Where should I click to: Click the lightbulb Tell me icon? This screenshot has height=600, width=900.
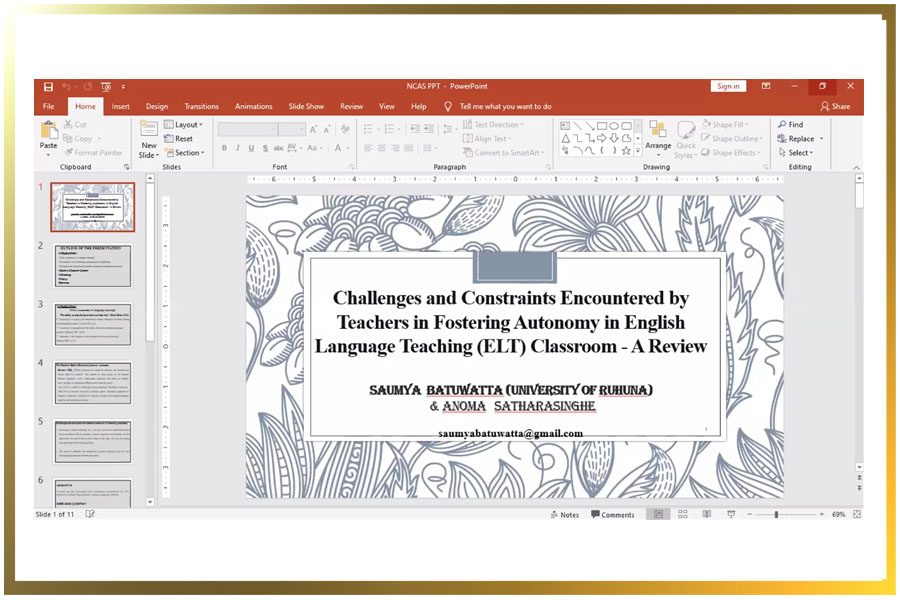coord(448,107)
